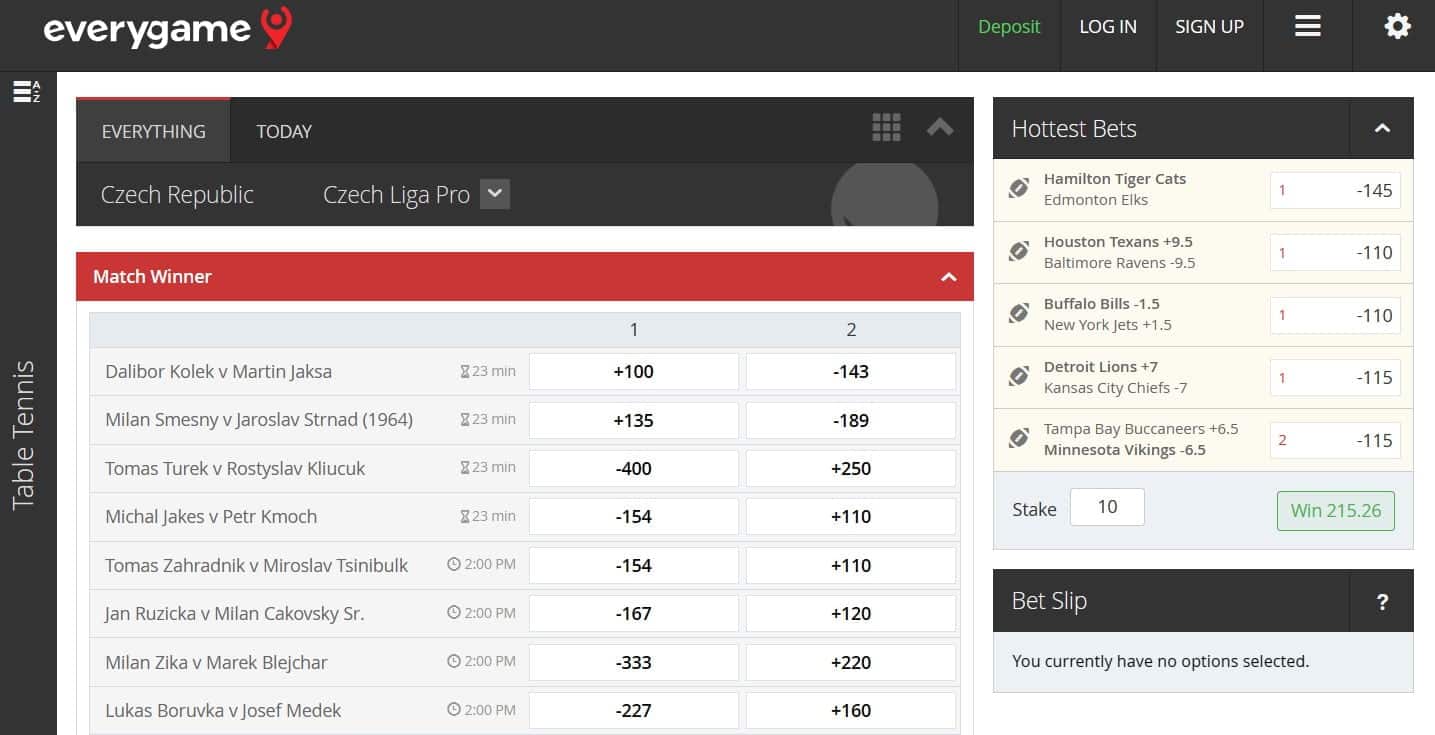Open Milan Smesny v Jaroslav Strnad match

pos(259,420)
